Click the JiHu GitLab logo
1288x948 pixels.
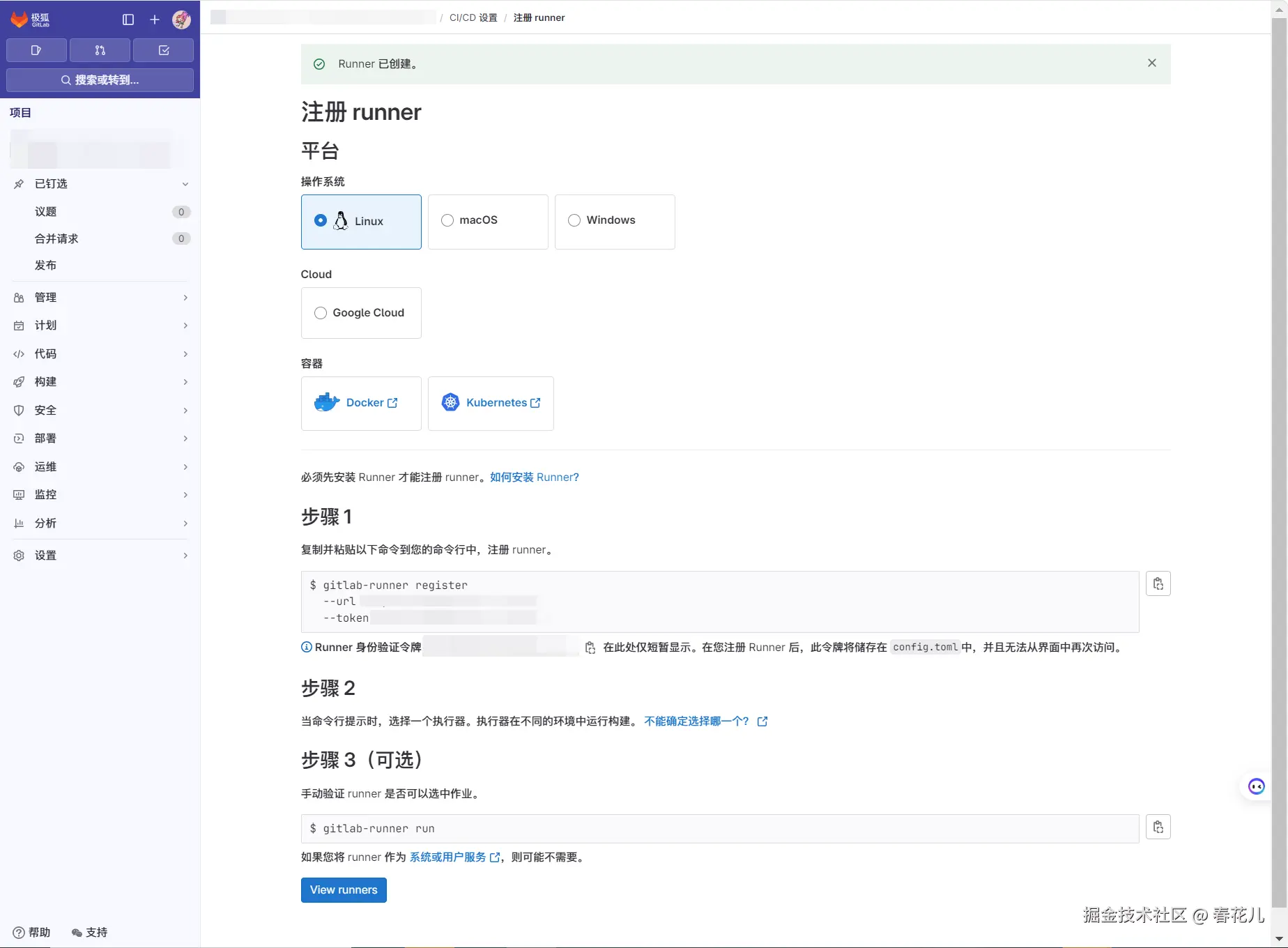coord(30,20)
